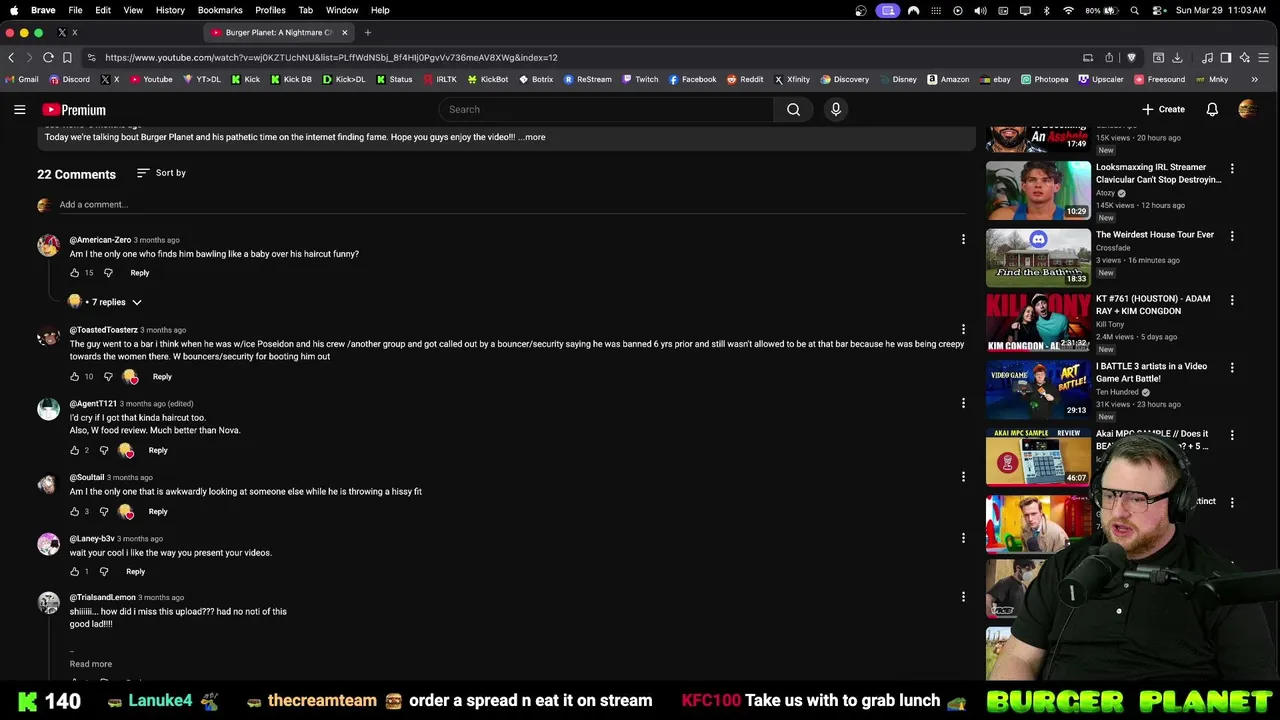Open the Profiles menu
Screen dimensions: 1280x720
270,10
